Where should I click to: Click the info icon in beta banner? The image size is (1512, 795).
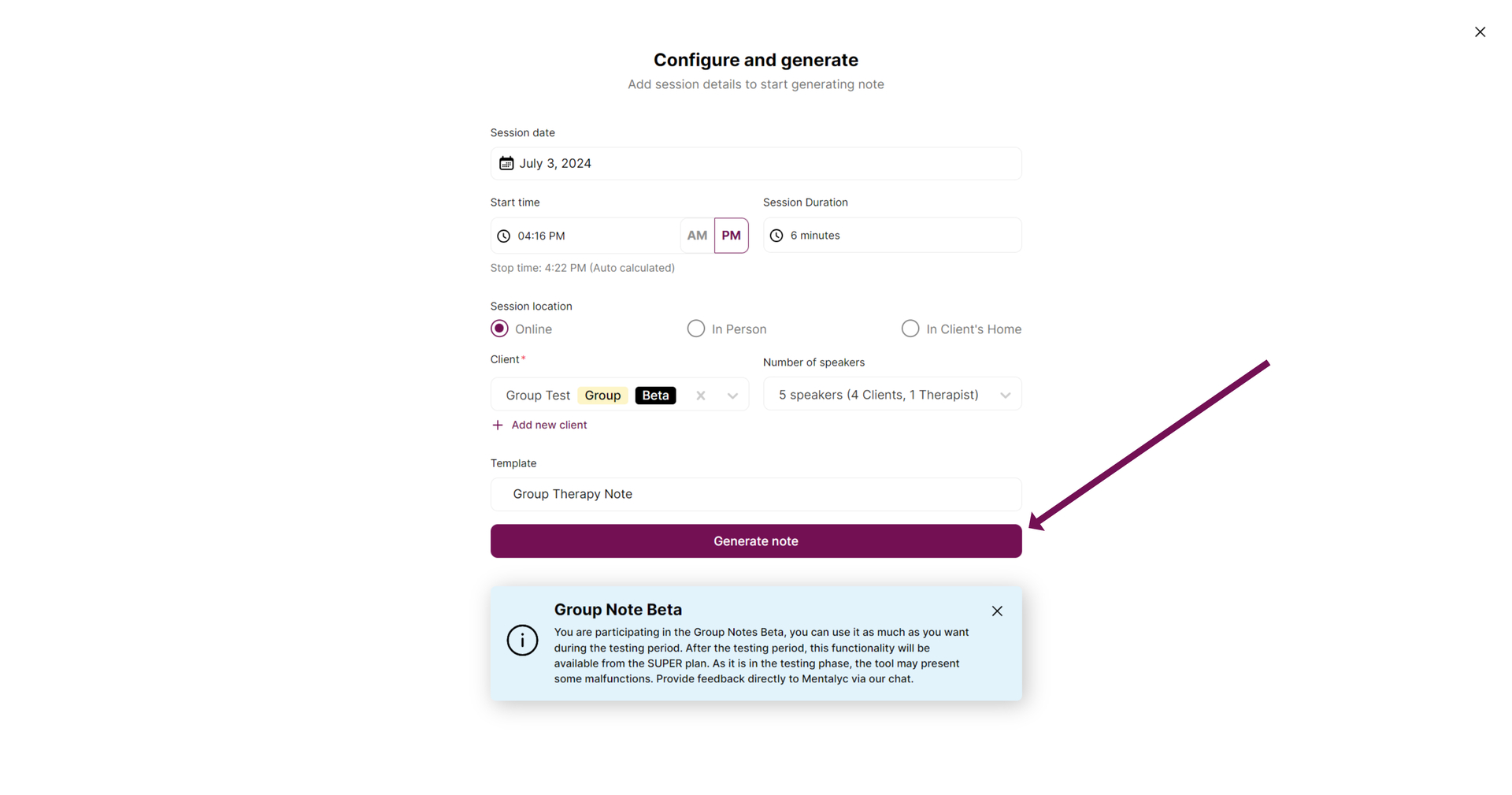(522, 641)
